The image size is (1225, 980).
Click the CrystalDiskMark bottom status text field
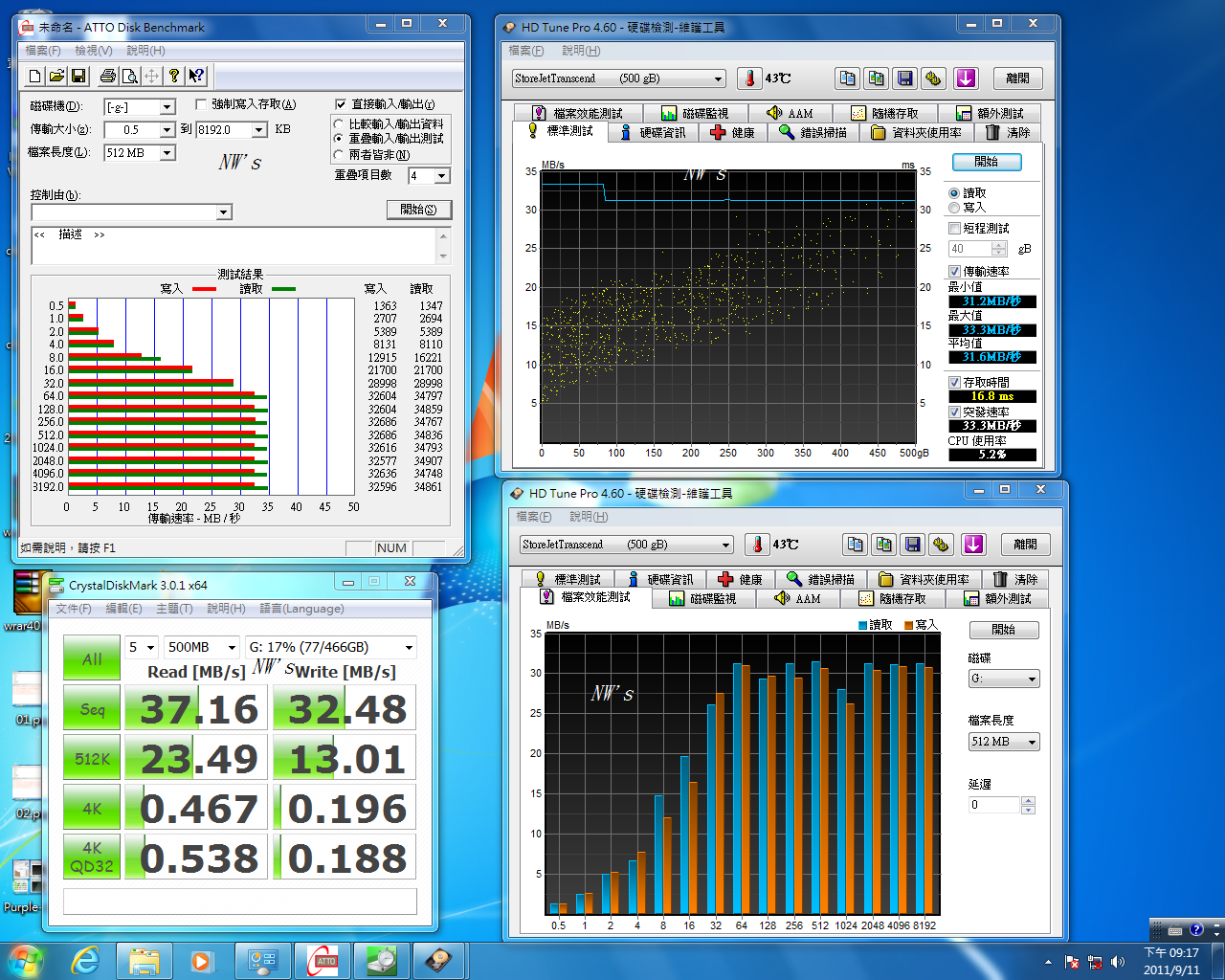click(240, 902)
